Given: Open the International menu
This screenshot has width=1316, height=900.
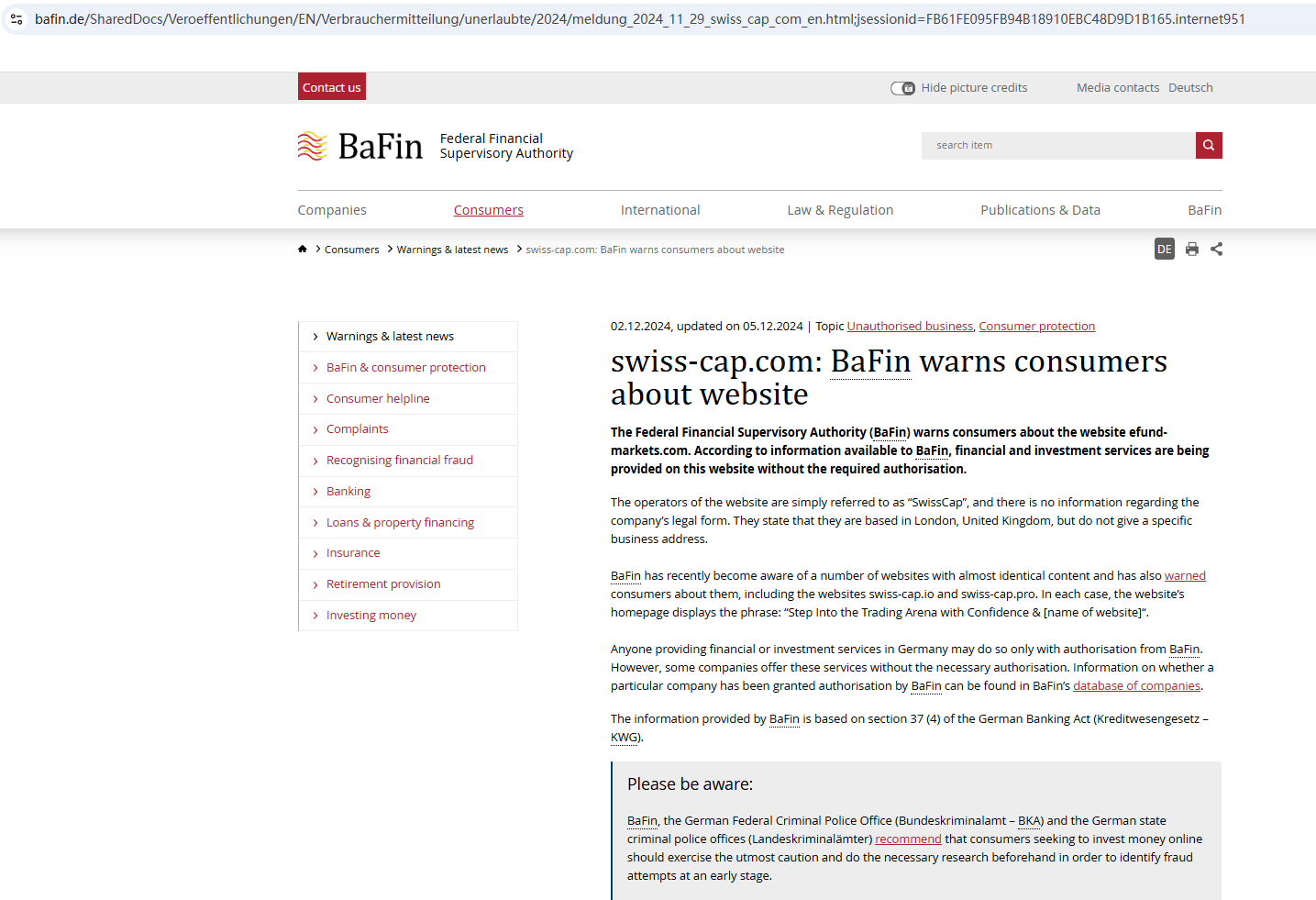Looking at the screenshot, I should click(660, 210).
